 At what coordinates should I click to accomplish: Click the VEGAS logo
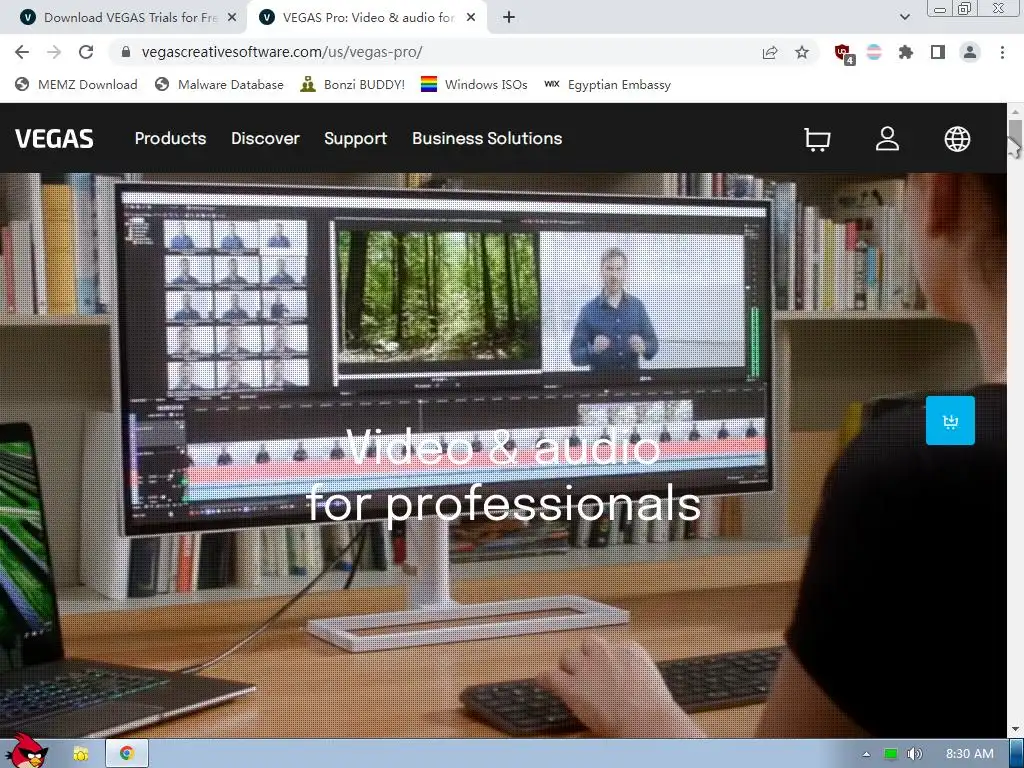[x=54, y=138]
